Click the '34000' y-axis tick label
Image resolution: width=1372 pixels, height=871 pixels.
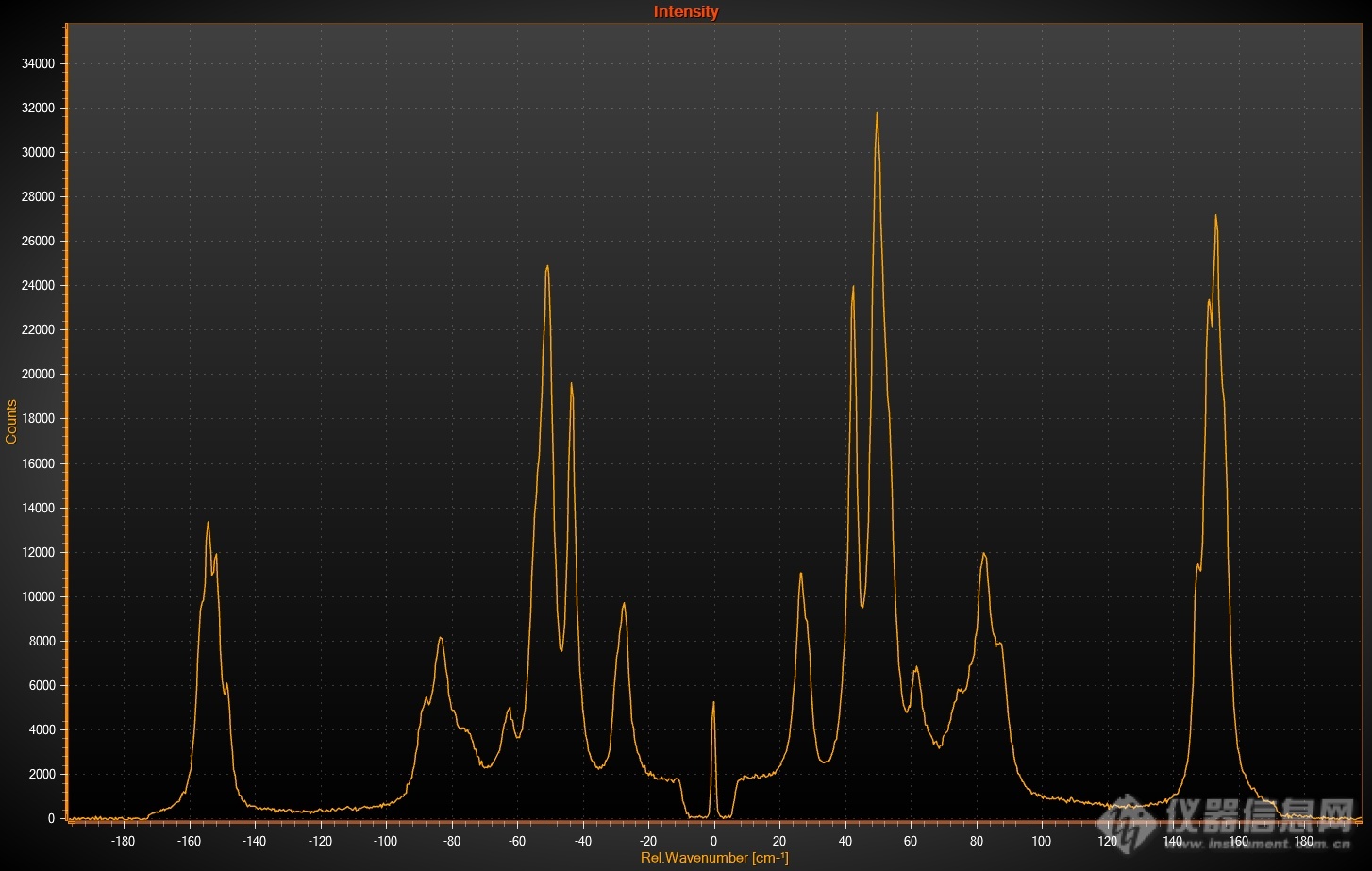[39, 63]
